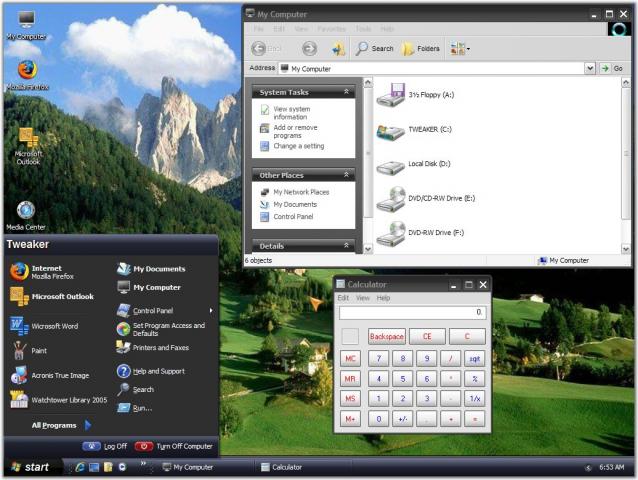Viewport: 638px width, 480px height.
Task: Launch Mozilla Firefox from desktop icon
Action: pos(27,75)
